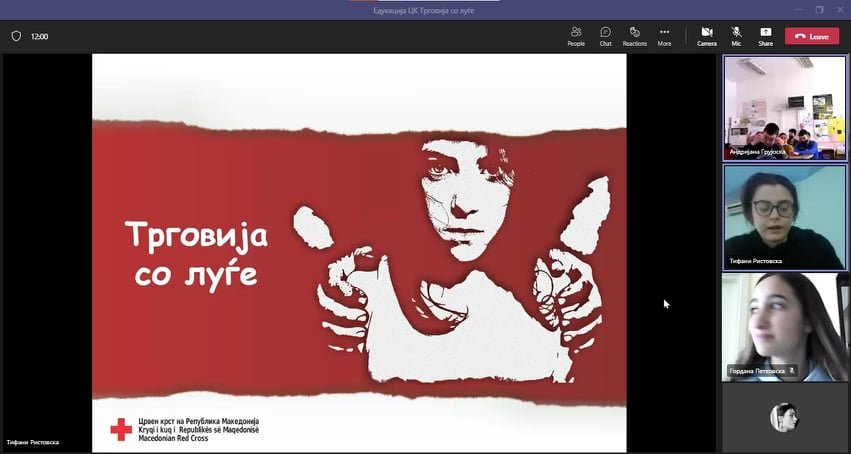Viewport: 851px width, 454px height.
Task: Toggle the Camera on or off
Action: pos(706,36)
